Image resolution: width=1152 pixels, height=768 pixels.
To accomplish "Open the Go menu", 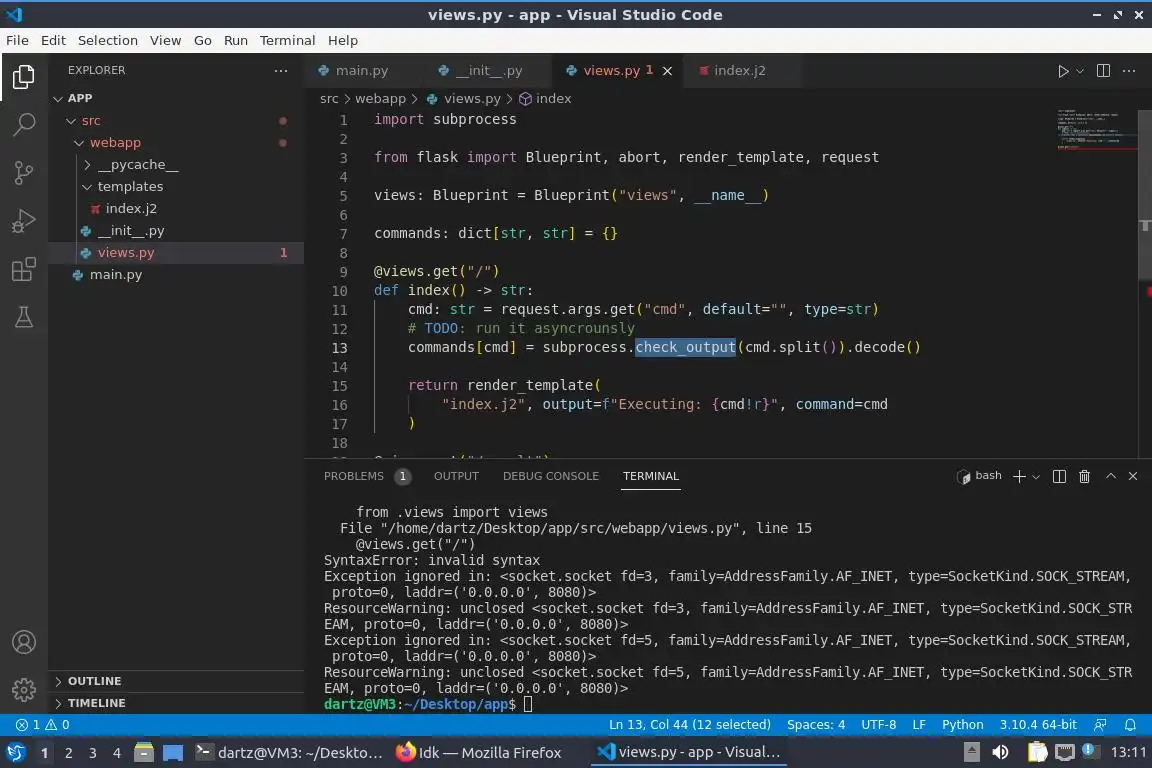I will 202,40.
